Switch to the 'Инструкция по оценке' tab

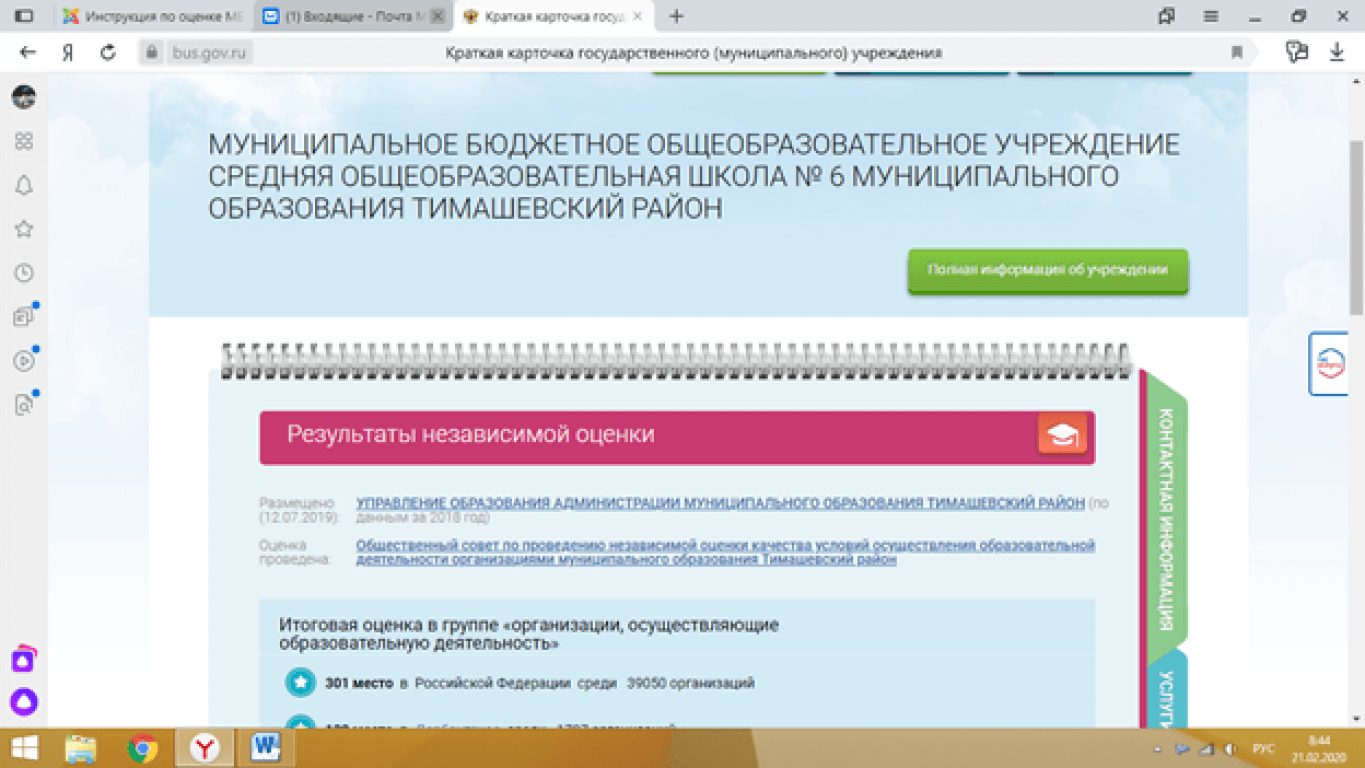[x=154, y=16]
